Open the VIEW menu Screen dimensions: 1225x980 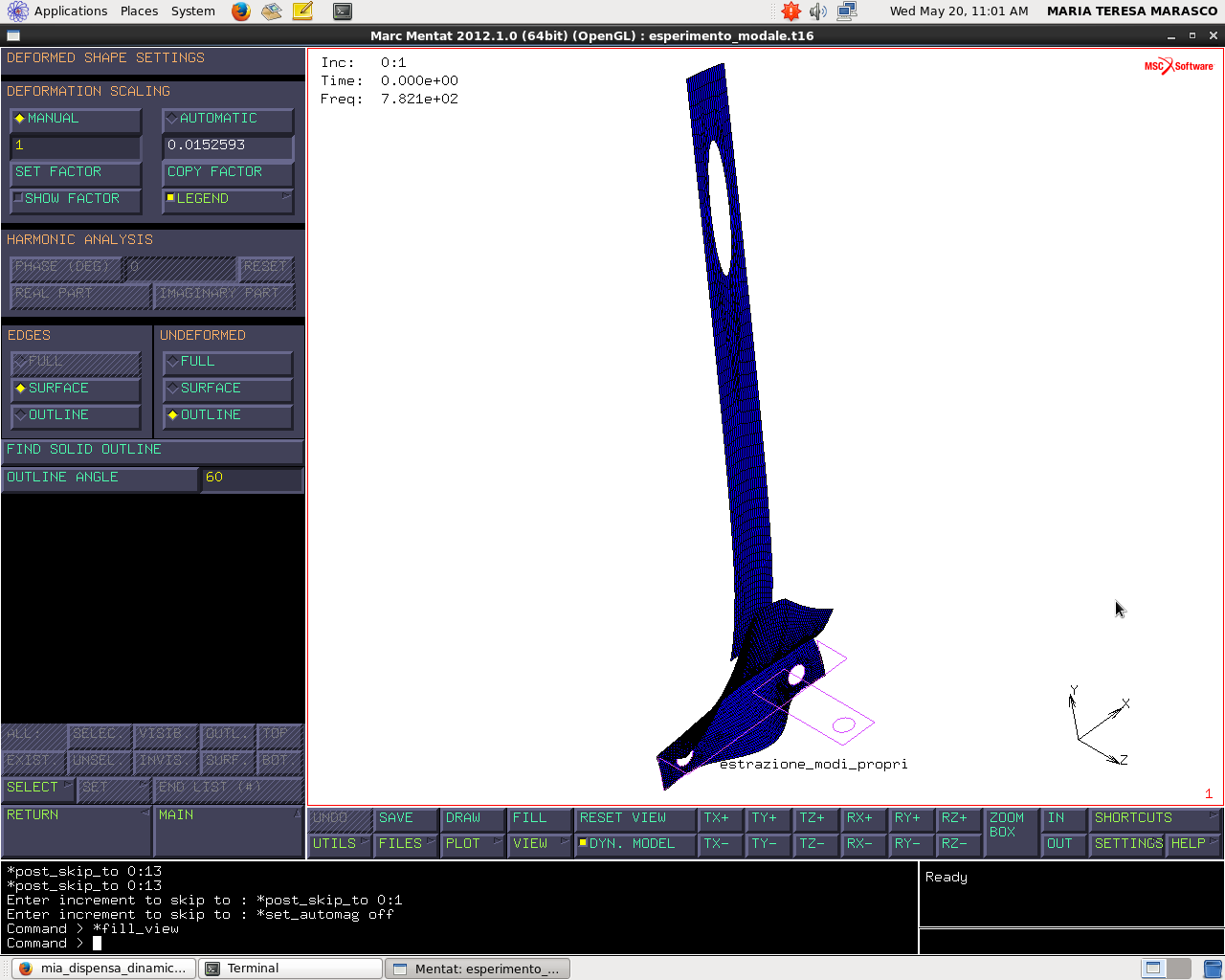539,844
